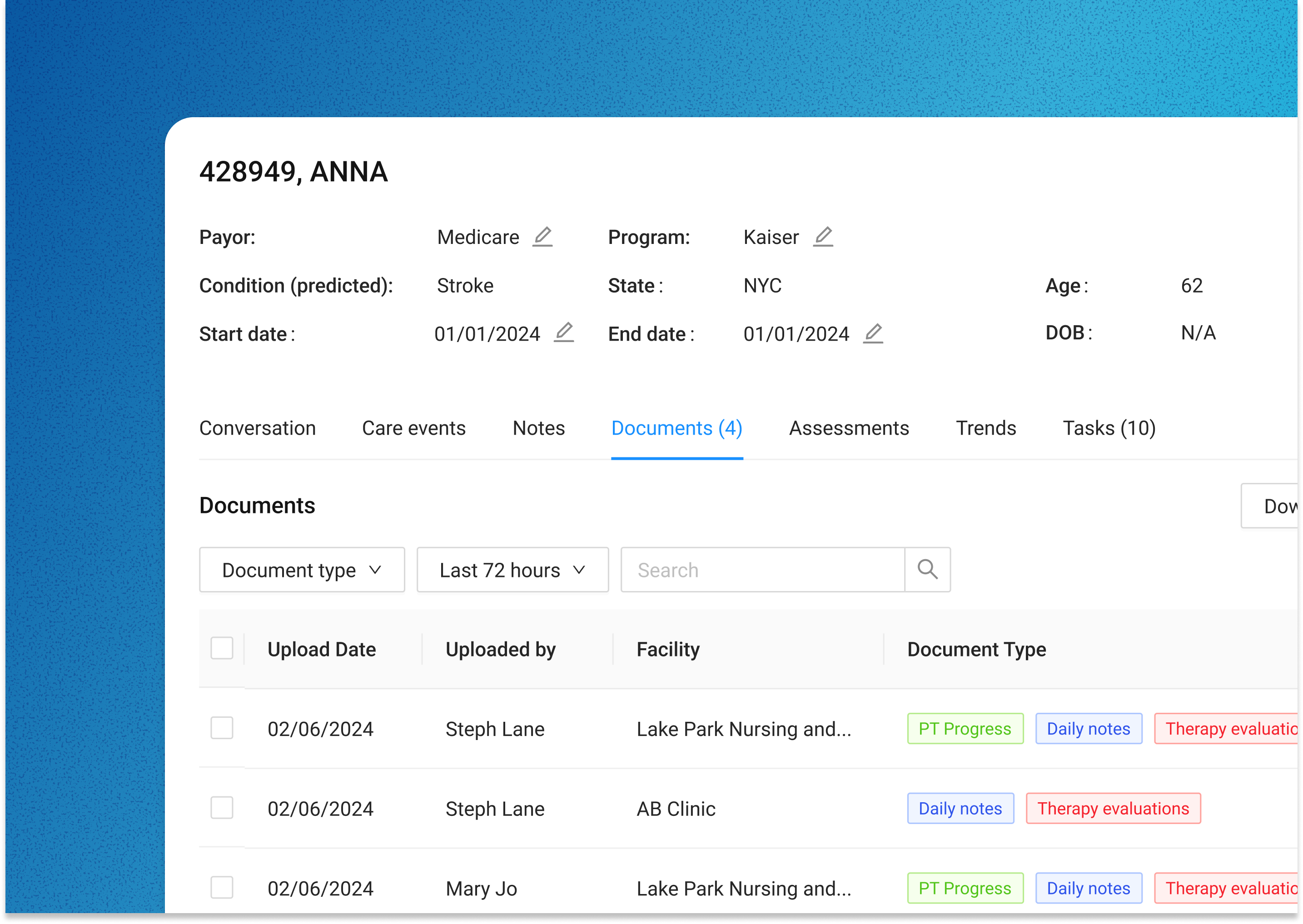The image size is (1303, 924).
Task: Select the checkbox on Mary Jo's document row
Action: click(x=222, y=888)
